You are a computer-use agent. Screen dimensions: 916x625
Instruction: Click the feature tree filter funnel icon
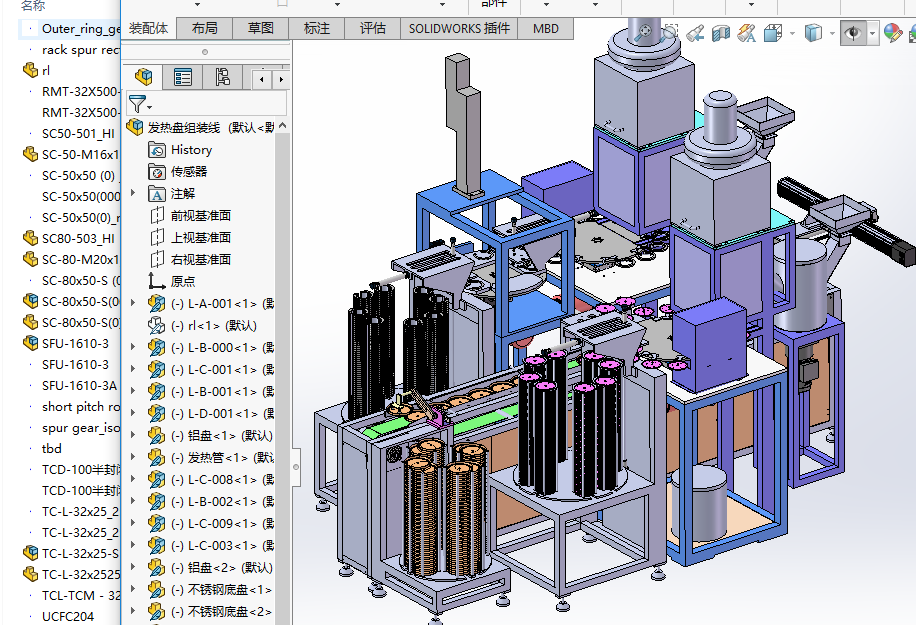(137, 103)
